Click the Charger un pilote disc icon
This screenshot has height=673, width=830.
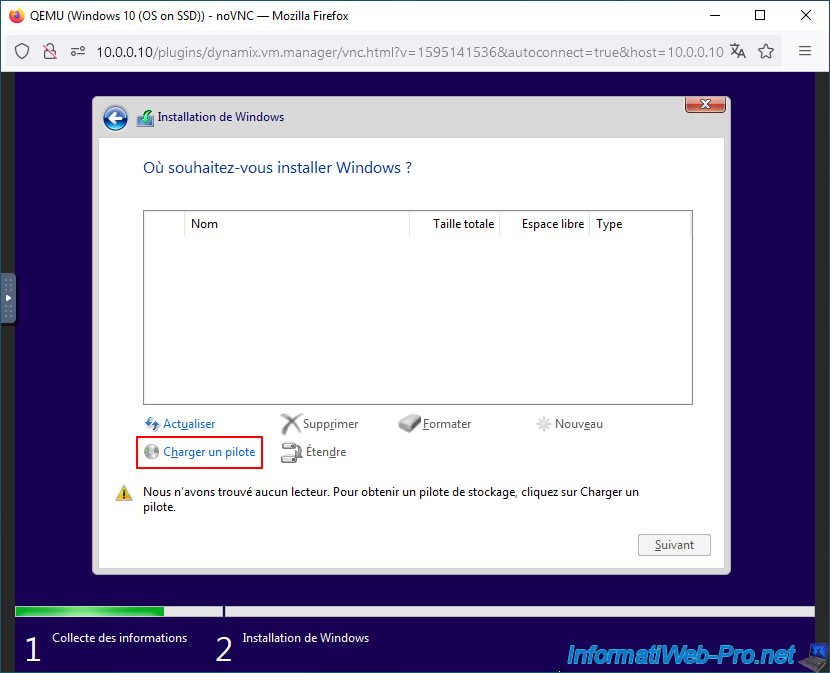click(x=151, y=452)
